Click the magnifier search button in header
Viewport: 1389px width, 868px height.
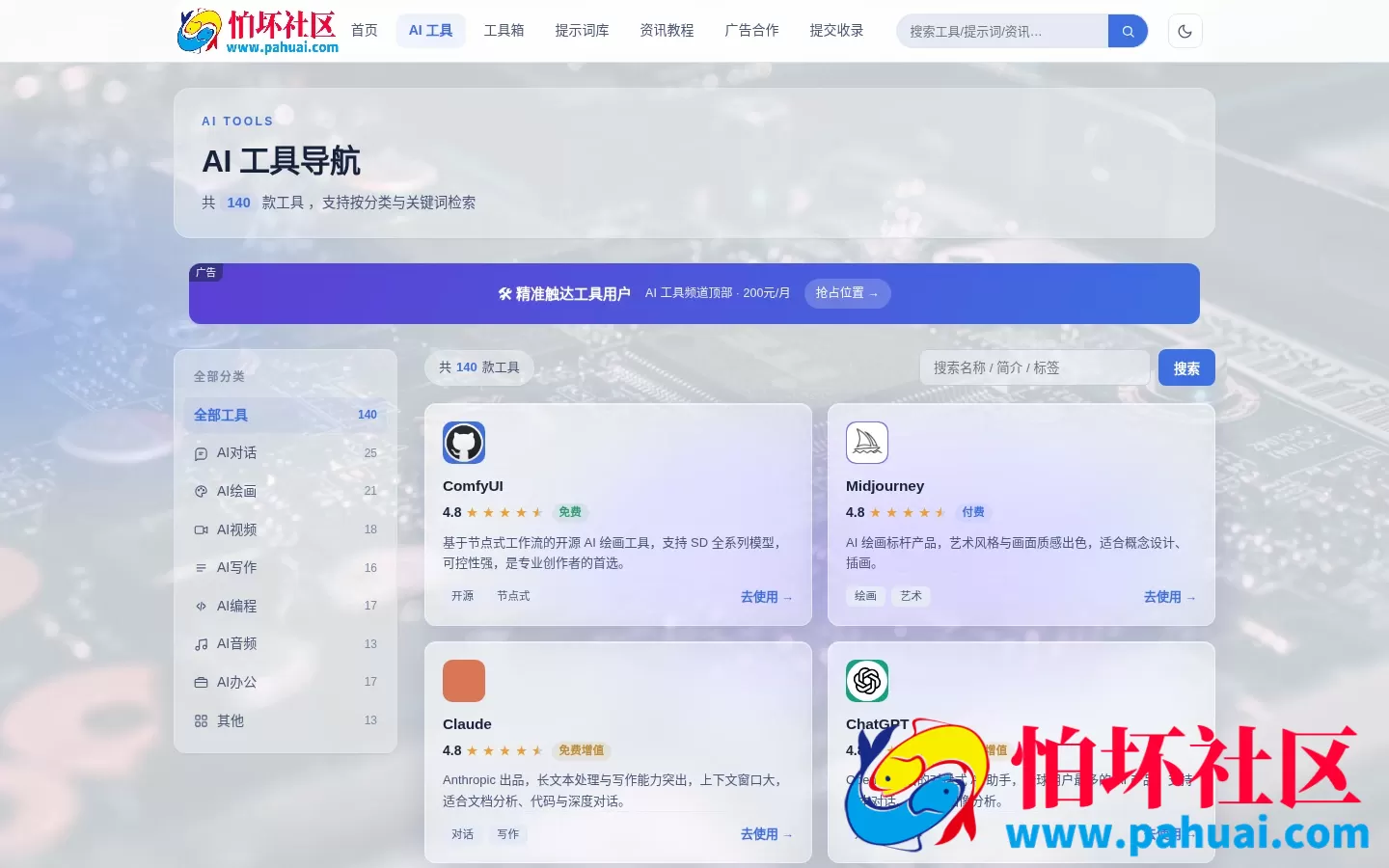(x=1128, y=31)
